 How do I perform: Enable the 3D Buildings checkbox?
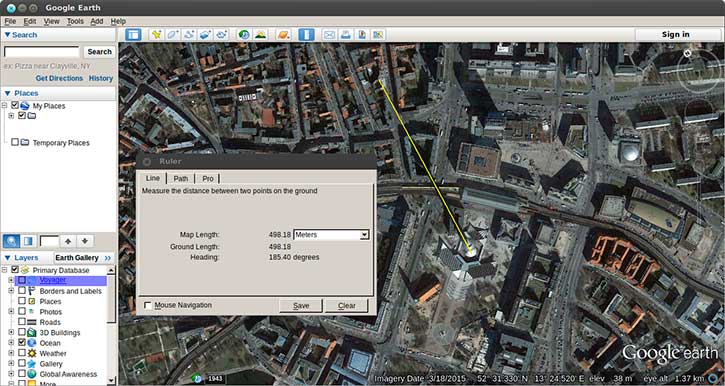[21, 332]
